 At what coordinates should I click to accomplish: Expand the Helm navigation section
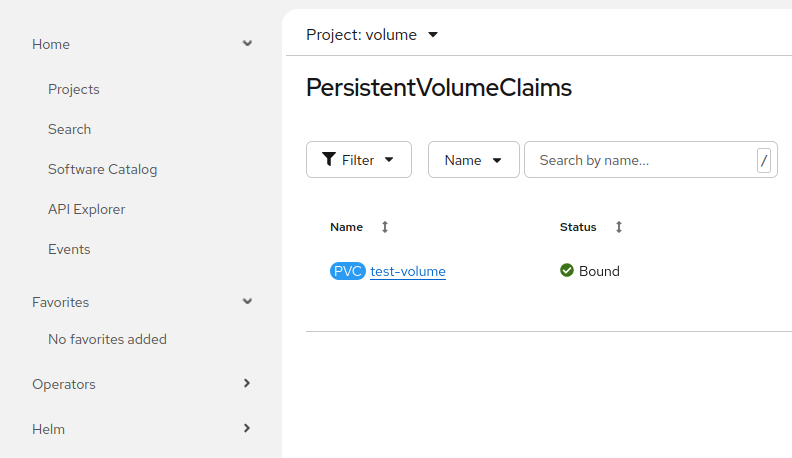pyautogui.click(x=247, y=429)
